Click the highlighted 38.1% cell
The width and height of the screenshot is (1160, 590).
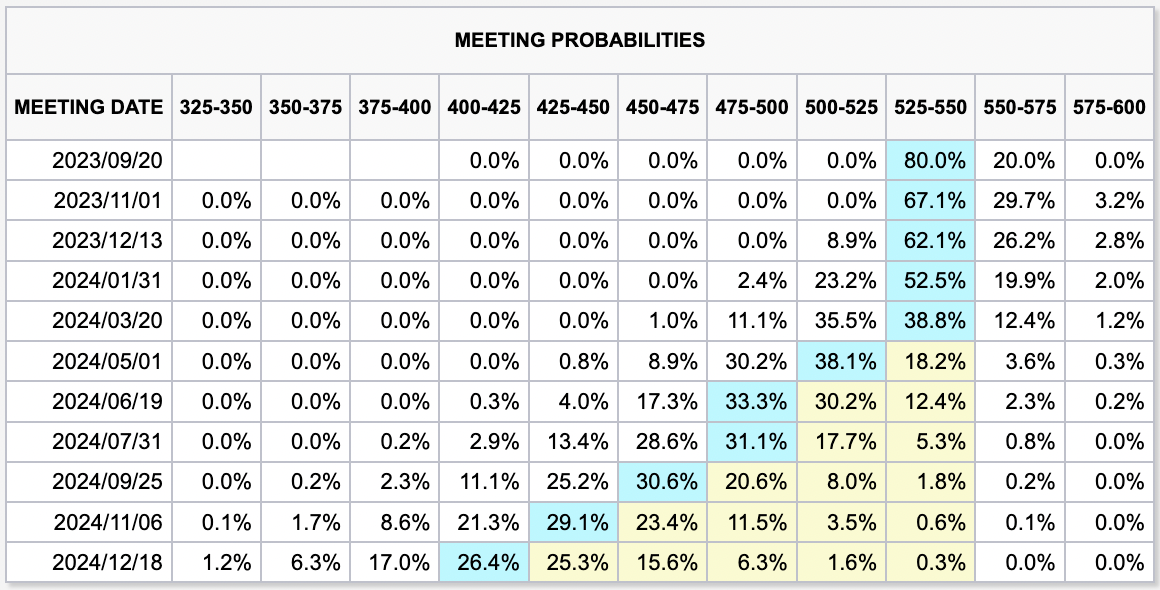point(842,362)
